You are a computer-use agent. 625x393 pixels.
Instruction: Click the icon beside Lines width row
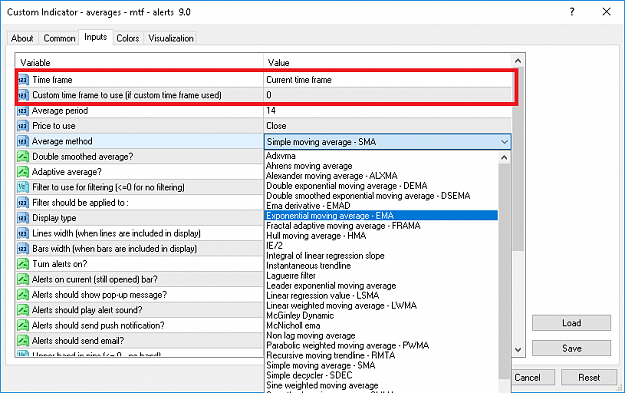(23, 234)
